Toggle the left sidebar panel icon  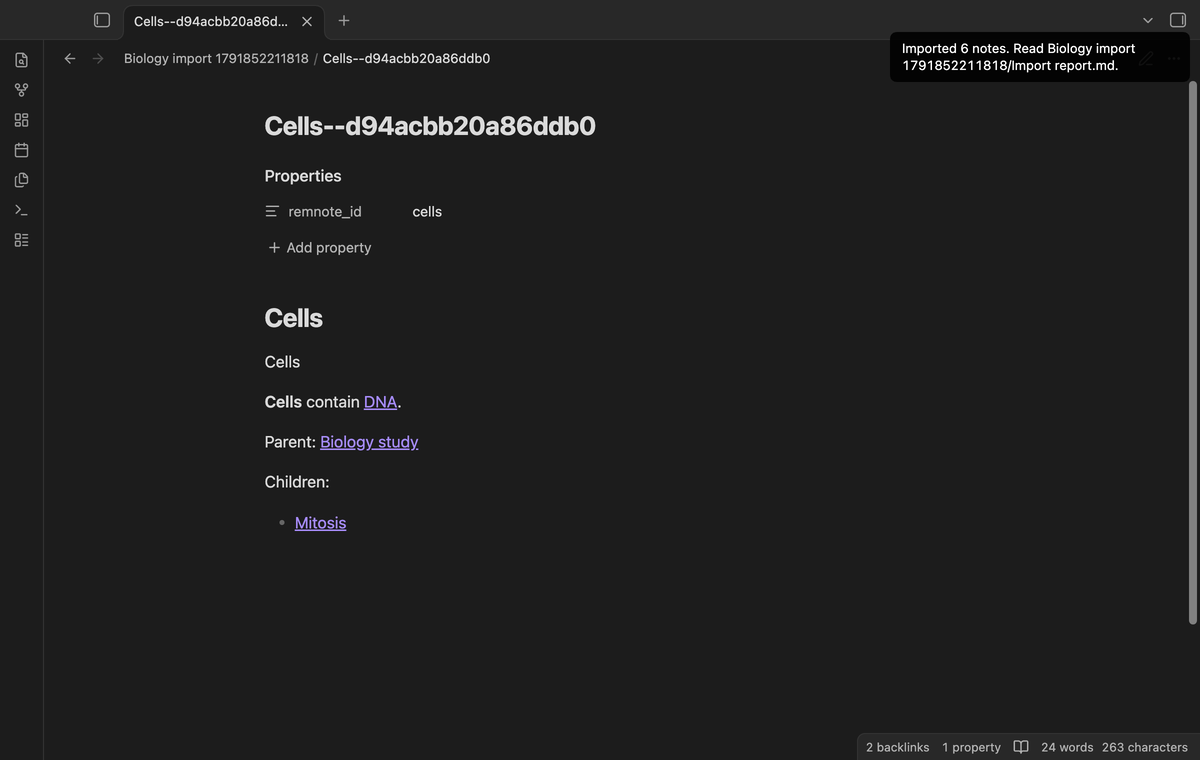pos(101,20)
